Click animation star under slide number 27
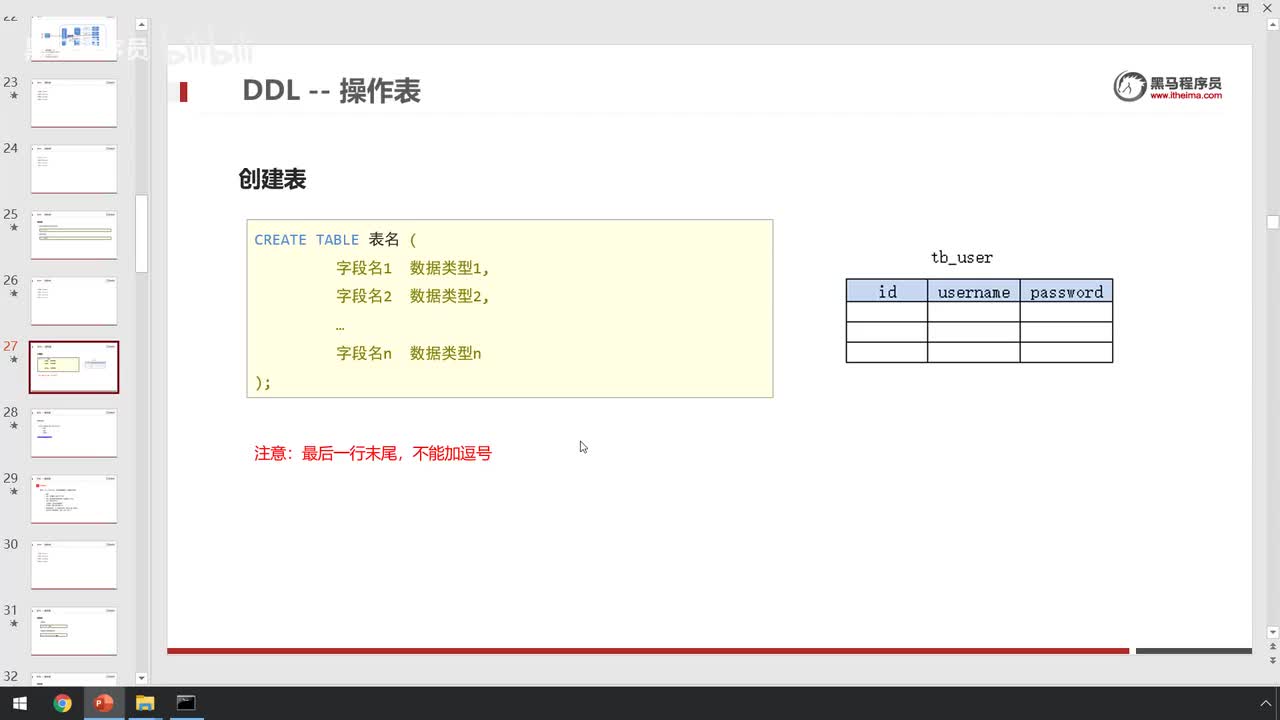This screenshot has height=720, width=1280. coord(13,360)
